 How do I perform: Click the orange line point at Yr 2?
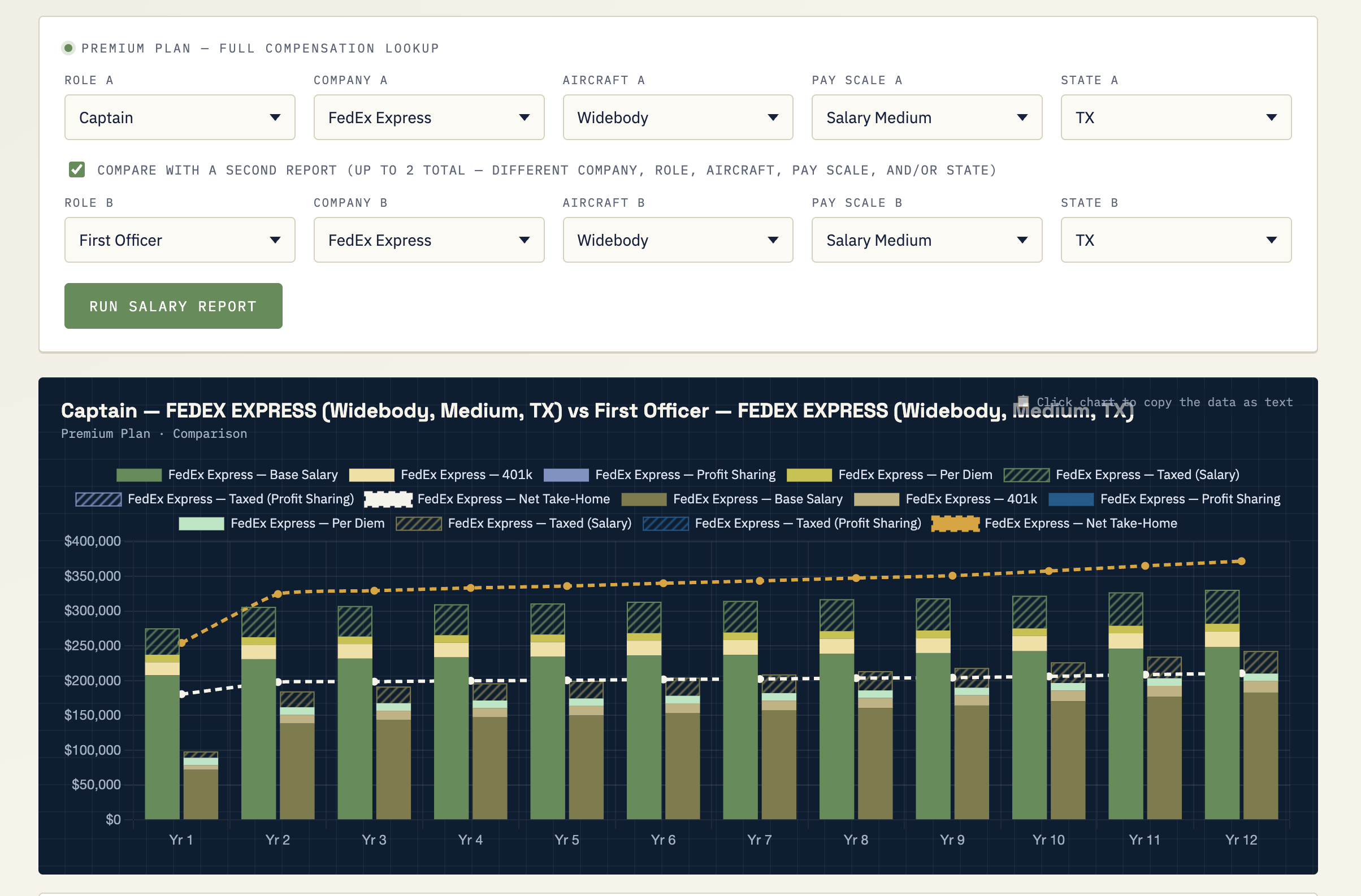(278, 594)
